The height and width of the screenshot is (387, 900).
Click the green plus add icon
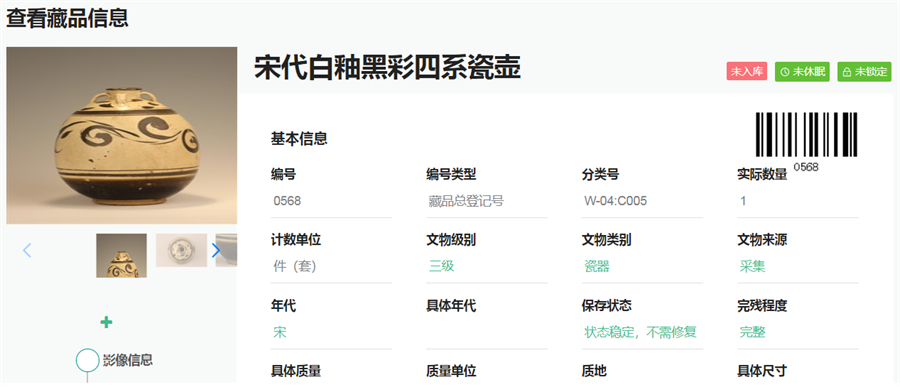pos(106,322)
